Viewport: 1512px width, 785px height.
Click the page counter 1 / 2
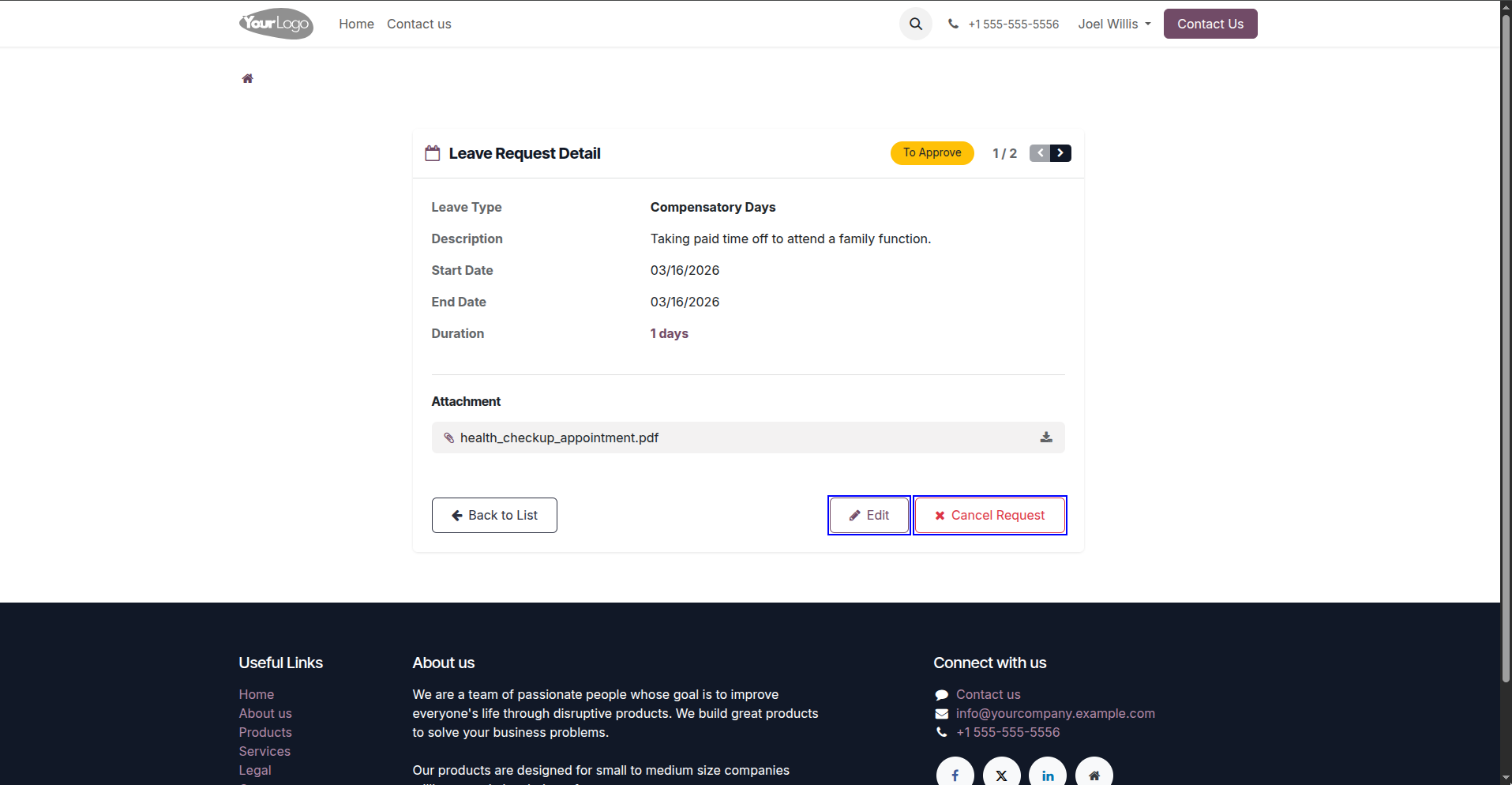[x=1004, y=153]
